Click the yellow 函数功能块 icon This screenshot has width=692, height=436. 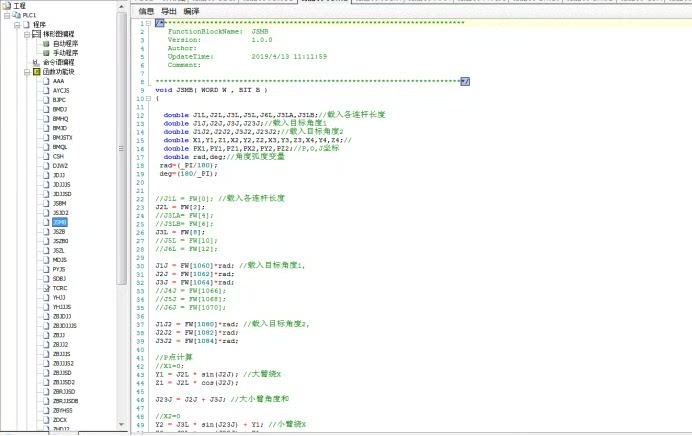click(x=37, y=71)
